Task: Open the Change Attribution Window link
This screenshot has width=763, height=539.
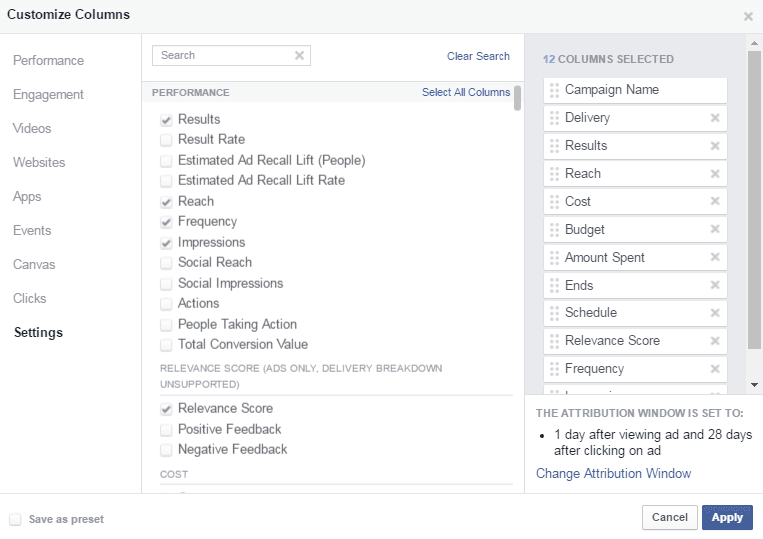Action: click(x=613, y=474)
